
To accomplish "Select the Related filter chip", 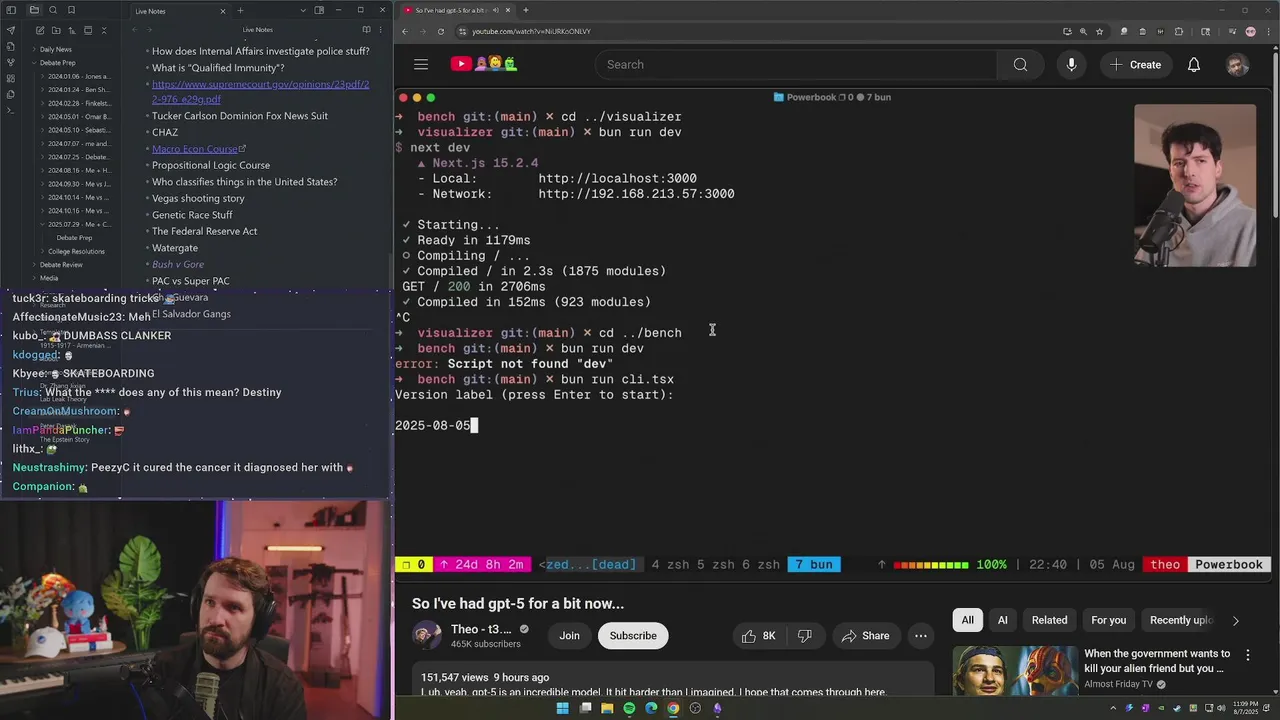I will [x=1049, y=620].
